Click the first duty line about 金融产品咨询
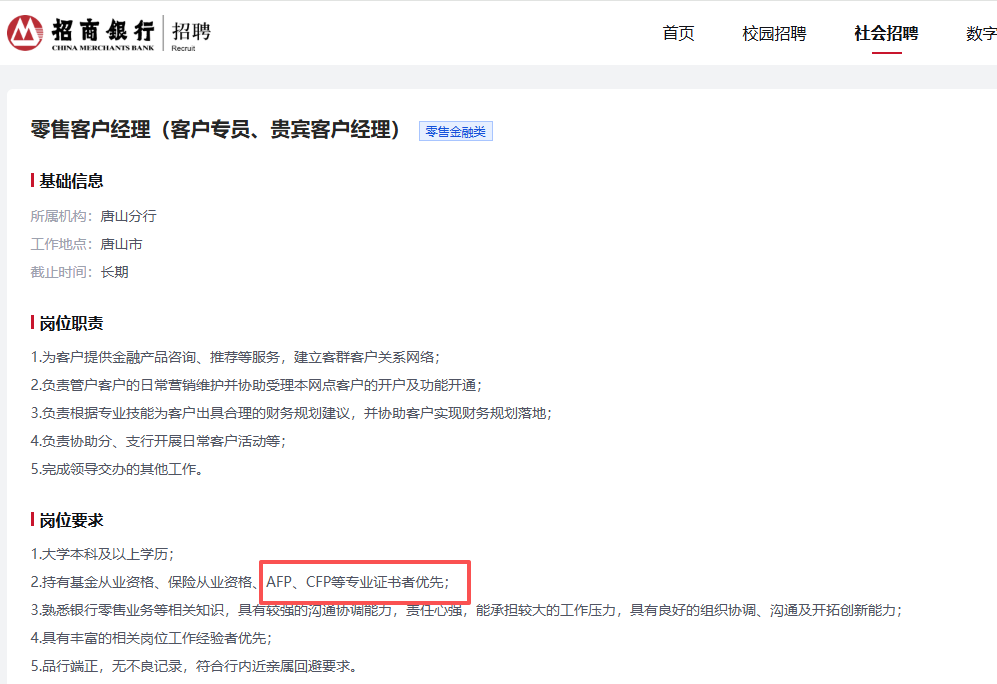 235,357
